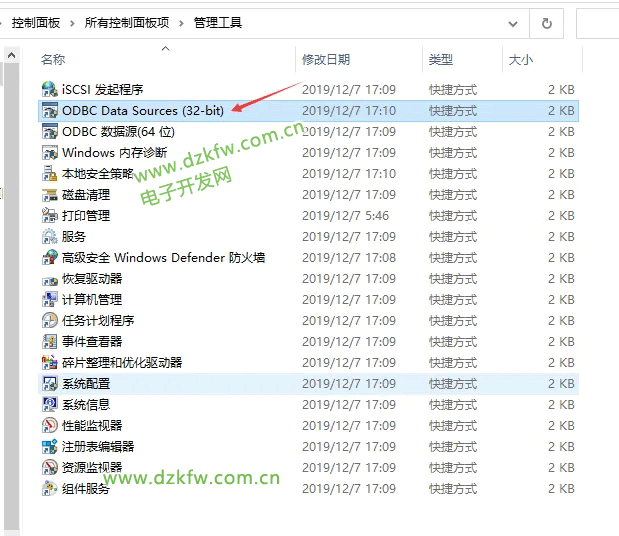
Task: Open the address bar history dropdown
Action: [x=512, y=23]
